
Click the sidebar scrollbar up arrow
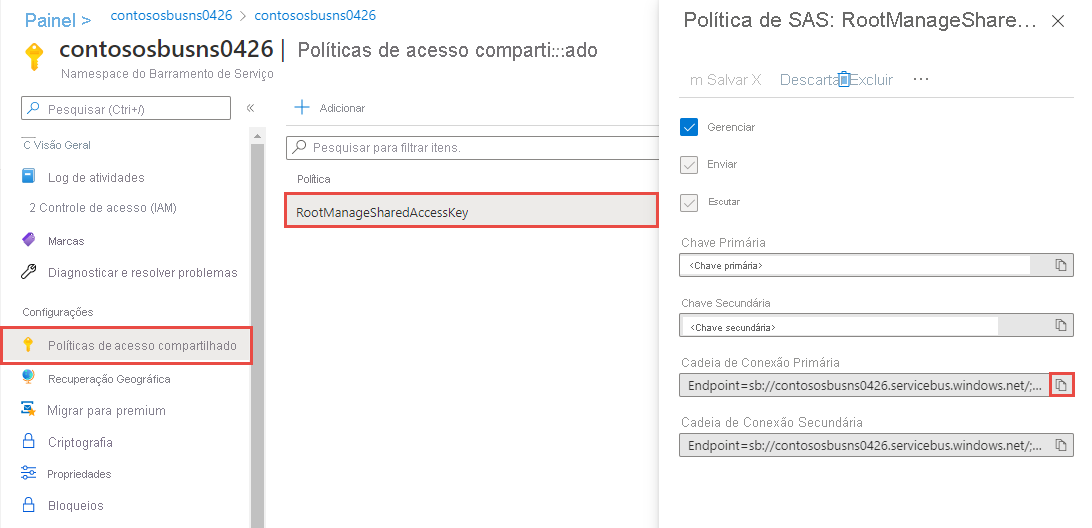coord(257,137)
